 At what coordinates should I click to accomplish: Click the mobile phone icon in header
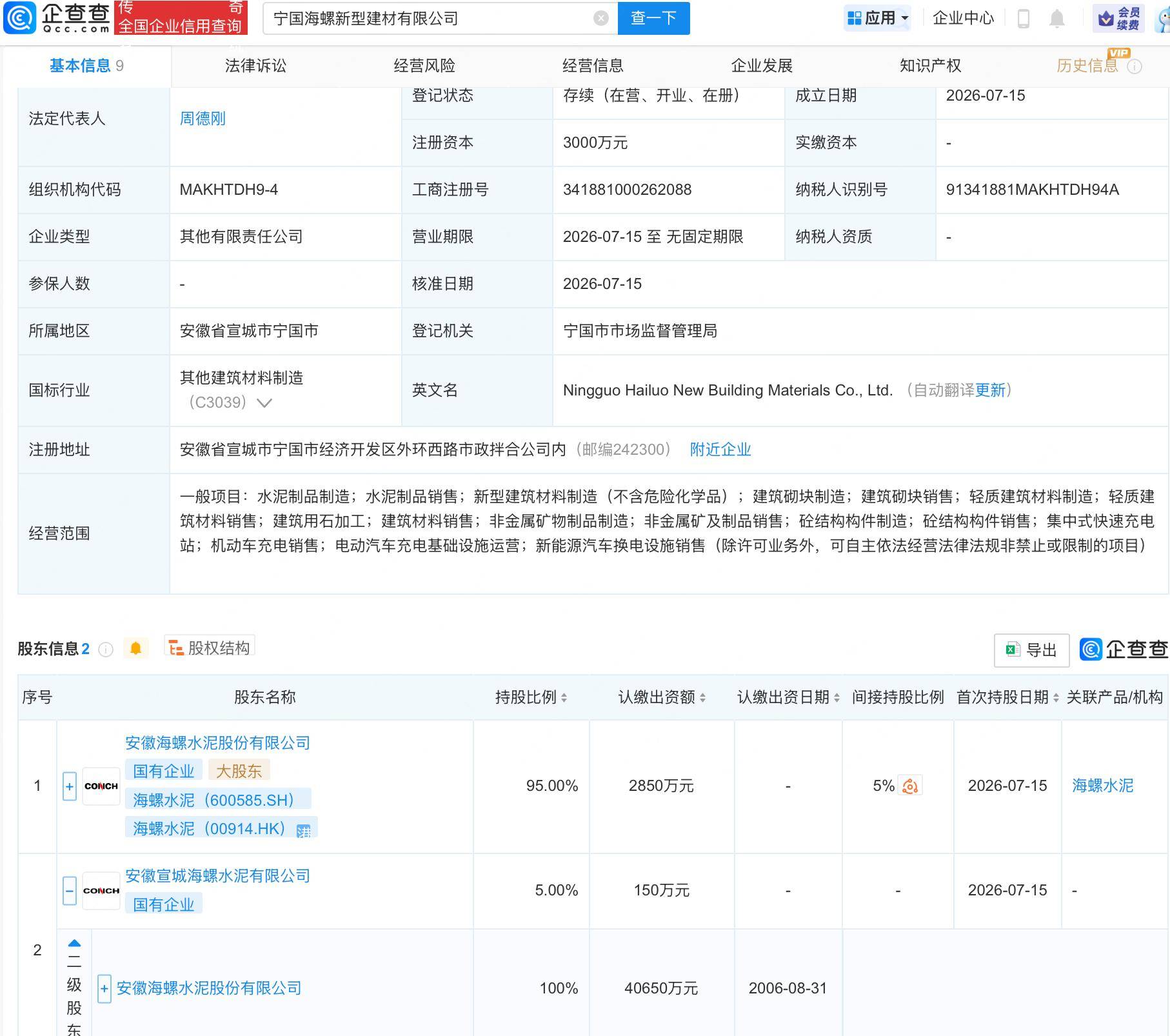pyautogui.click(x=1024, y=19)
